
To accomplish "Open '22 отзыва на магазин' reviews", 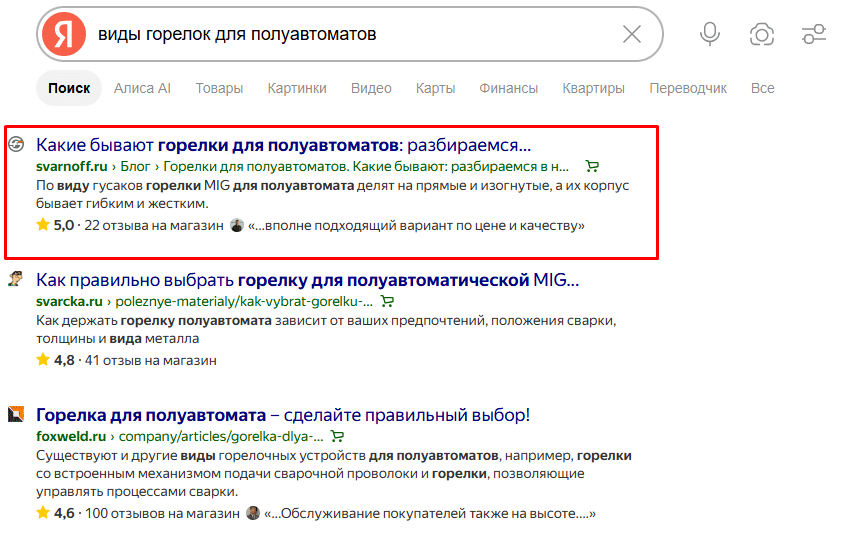I will [153, 225].
